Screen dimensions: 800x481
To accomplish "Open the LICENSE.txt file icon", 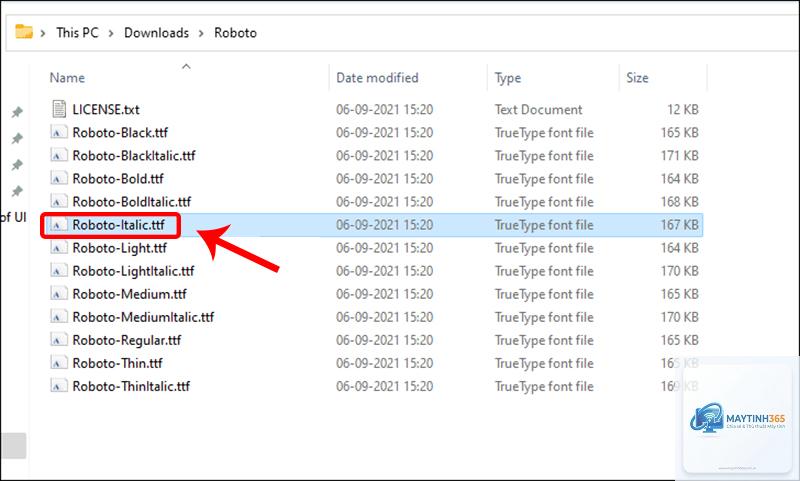I will tap(59, 109).
